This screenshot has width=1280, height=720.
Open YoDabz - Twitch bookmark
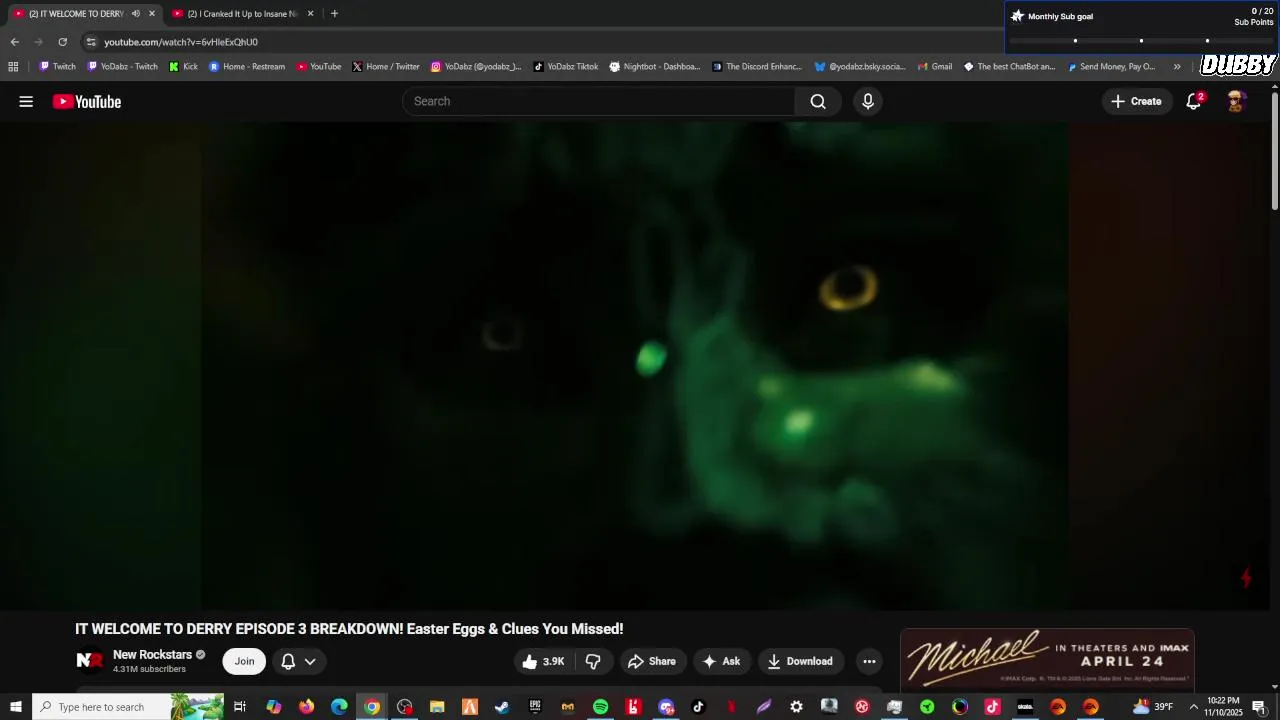click(x=123, y=67)
